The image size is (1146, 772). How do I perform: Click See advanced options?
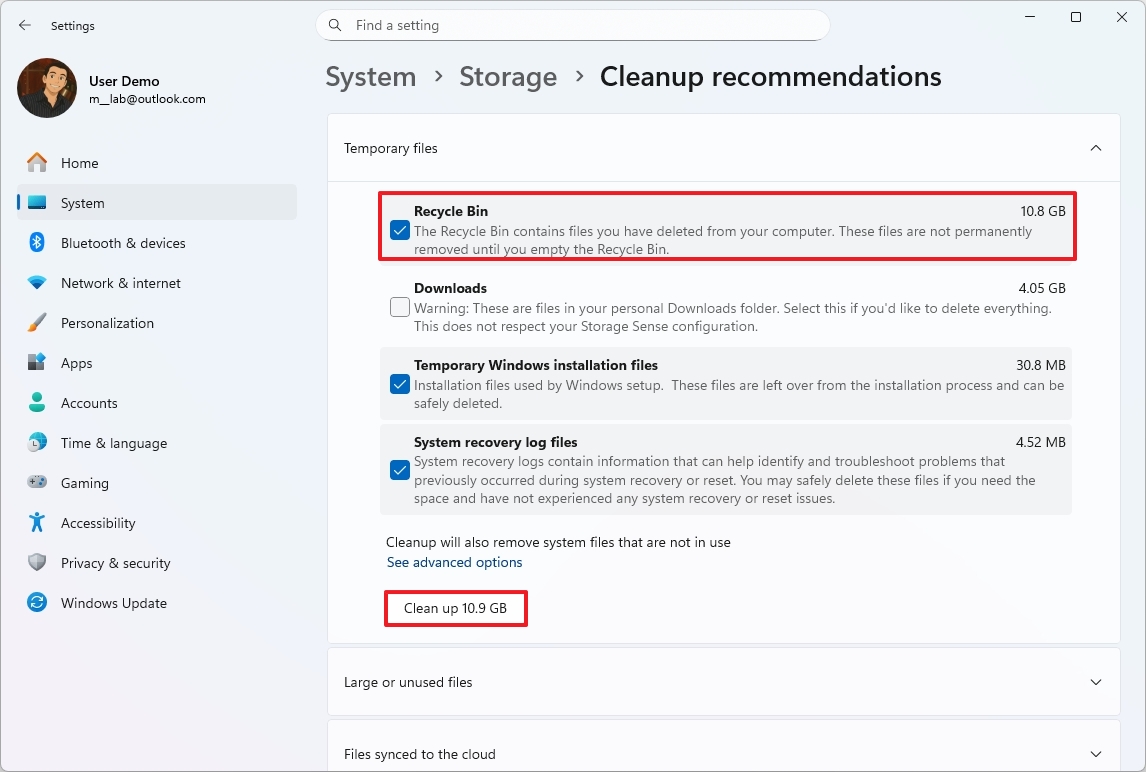pos(454,562)
